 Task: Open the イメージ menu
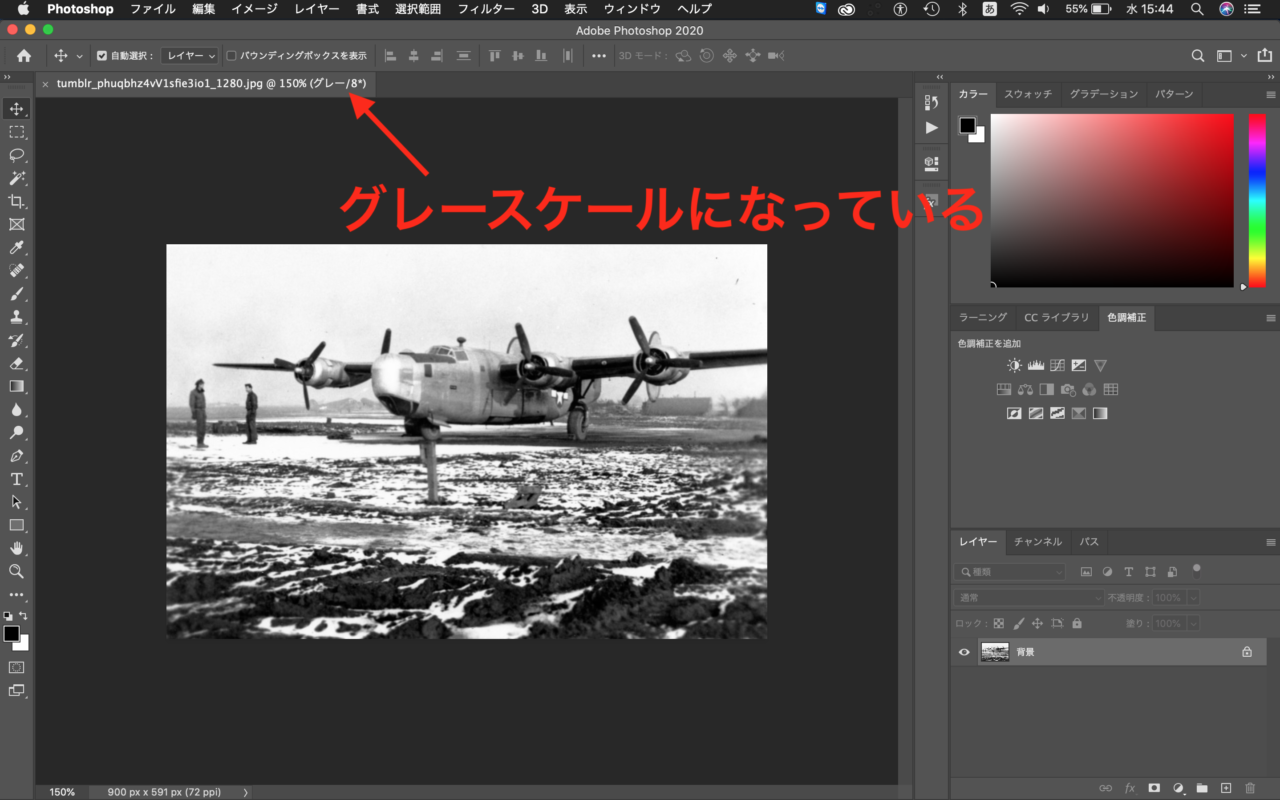point(254,9)
